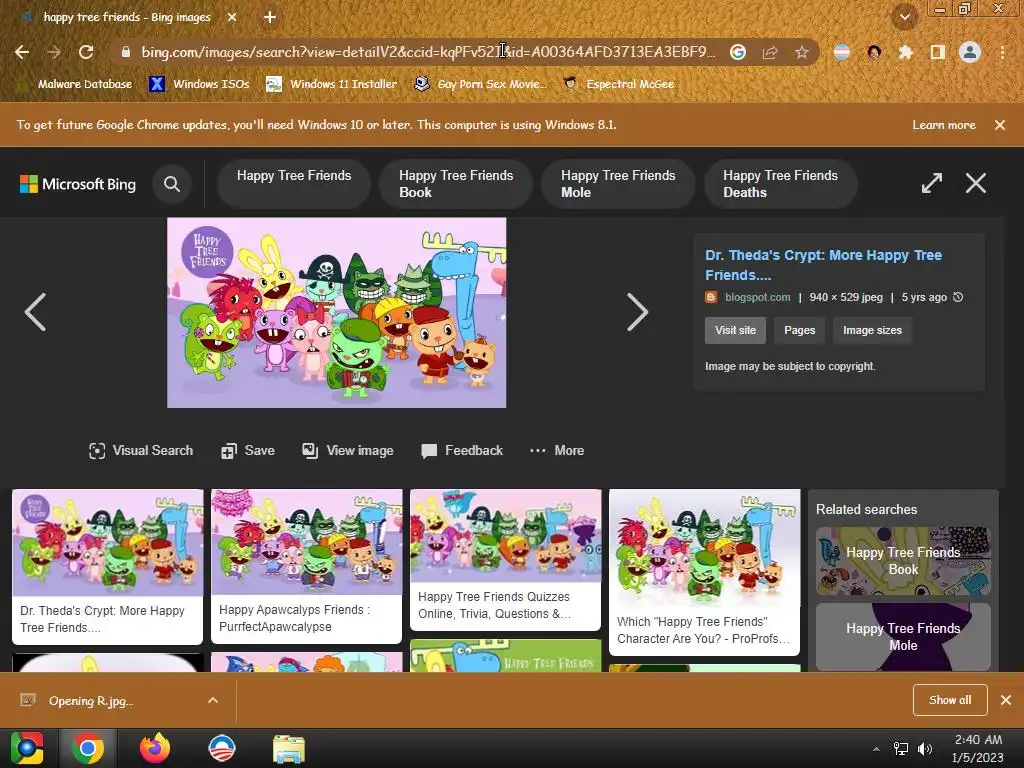Click the Opening R.jpg download item
This screenshot has width=1024, height=768.
pos(91,701)
